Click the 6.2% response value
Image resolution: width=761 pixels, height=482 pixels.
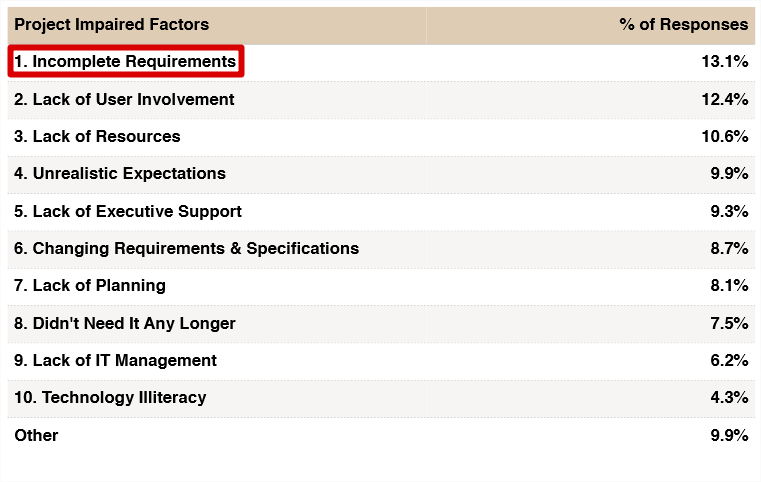click(x=728, y=360)
